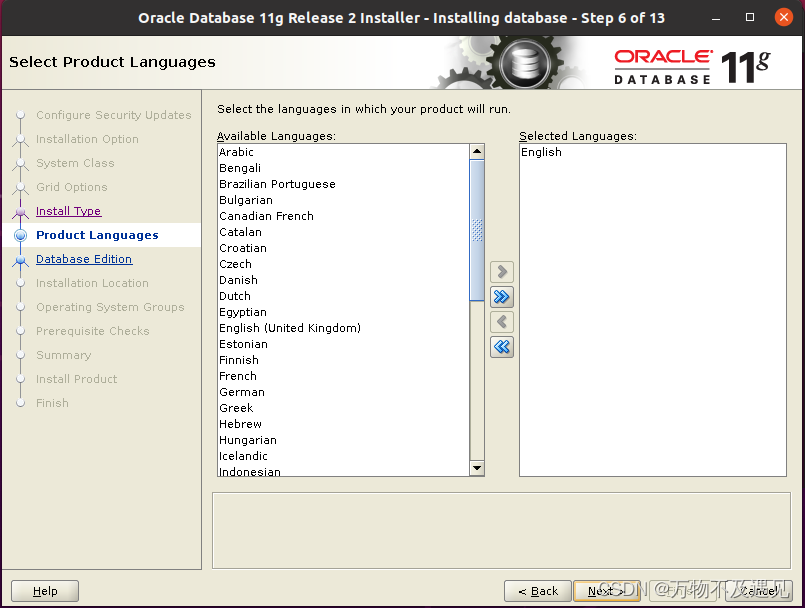Highlight Canadian French in the list
Image resolution: width=805 pixels, height=608 pixels.
(x=266, y=216)
